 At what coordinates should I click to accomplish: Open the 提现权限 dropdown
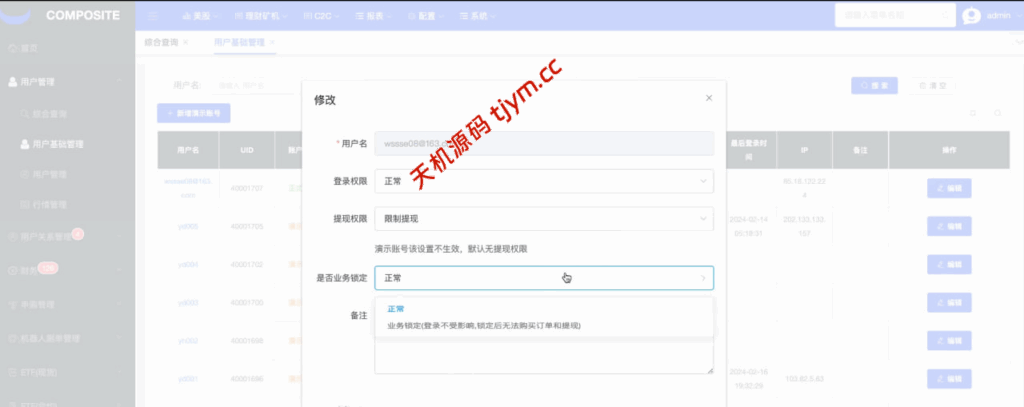[543, 218]
